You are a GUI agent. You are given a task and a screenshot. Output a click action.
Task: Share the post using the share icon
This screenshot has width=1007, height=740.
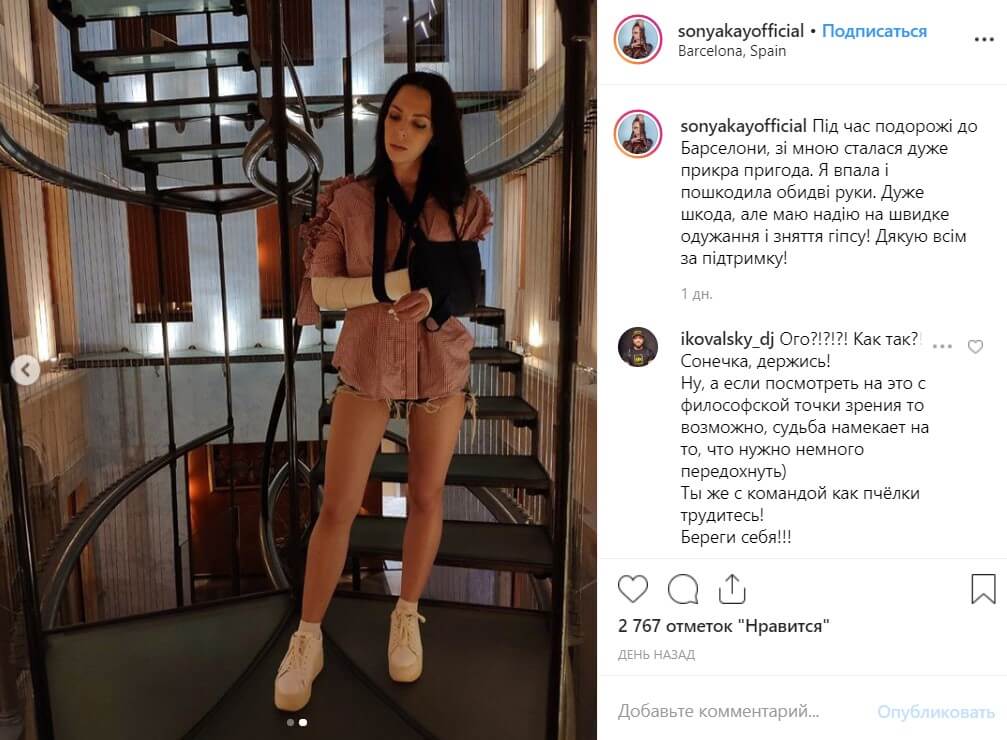731,588
